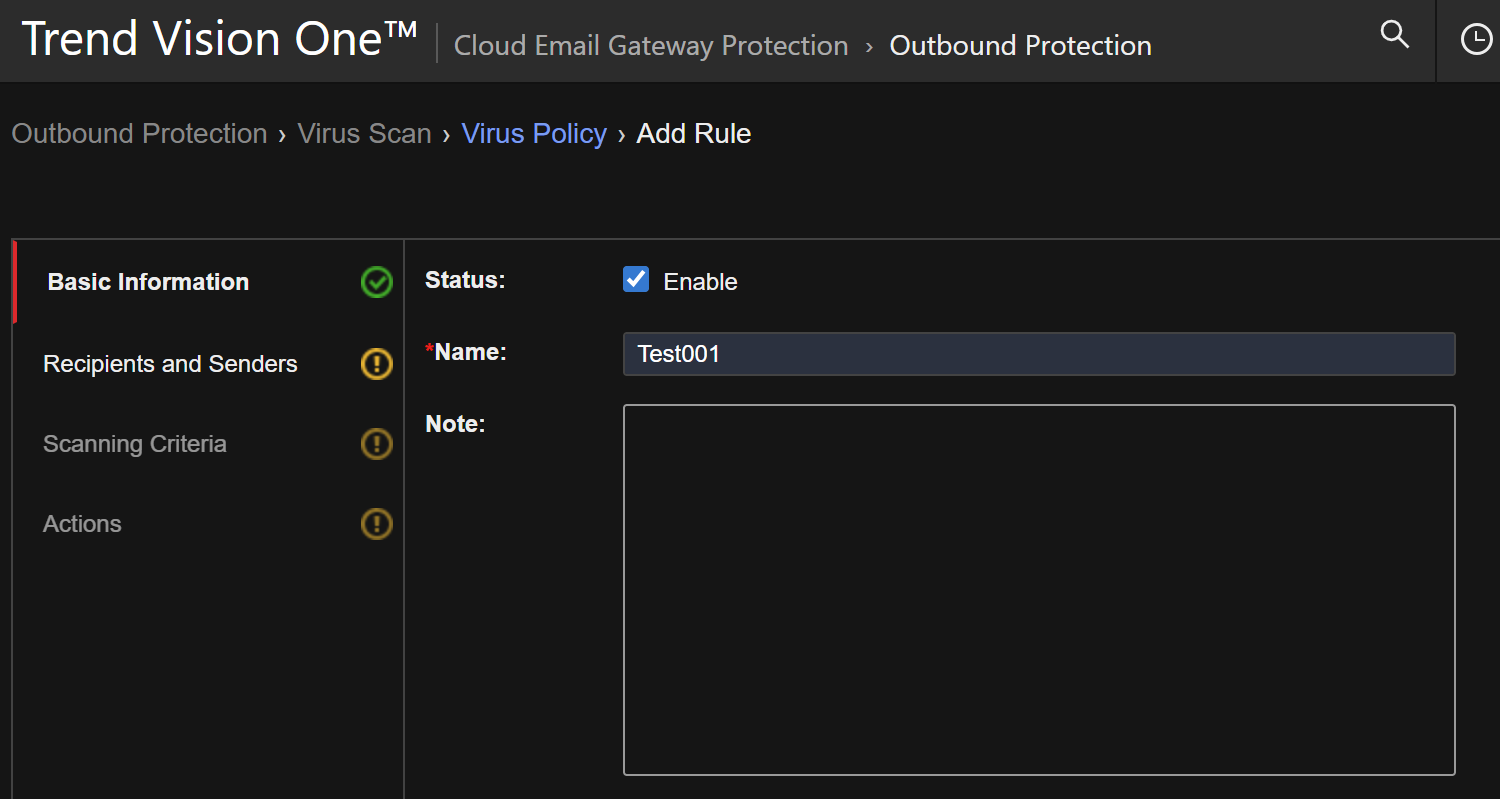
Task: Open the search magnifier in header
Action: [1394, 35]
